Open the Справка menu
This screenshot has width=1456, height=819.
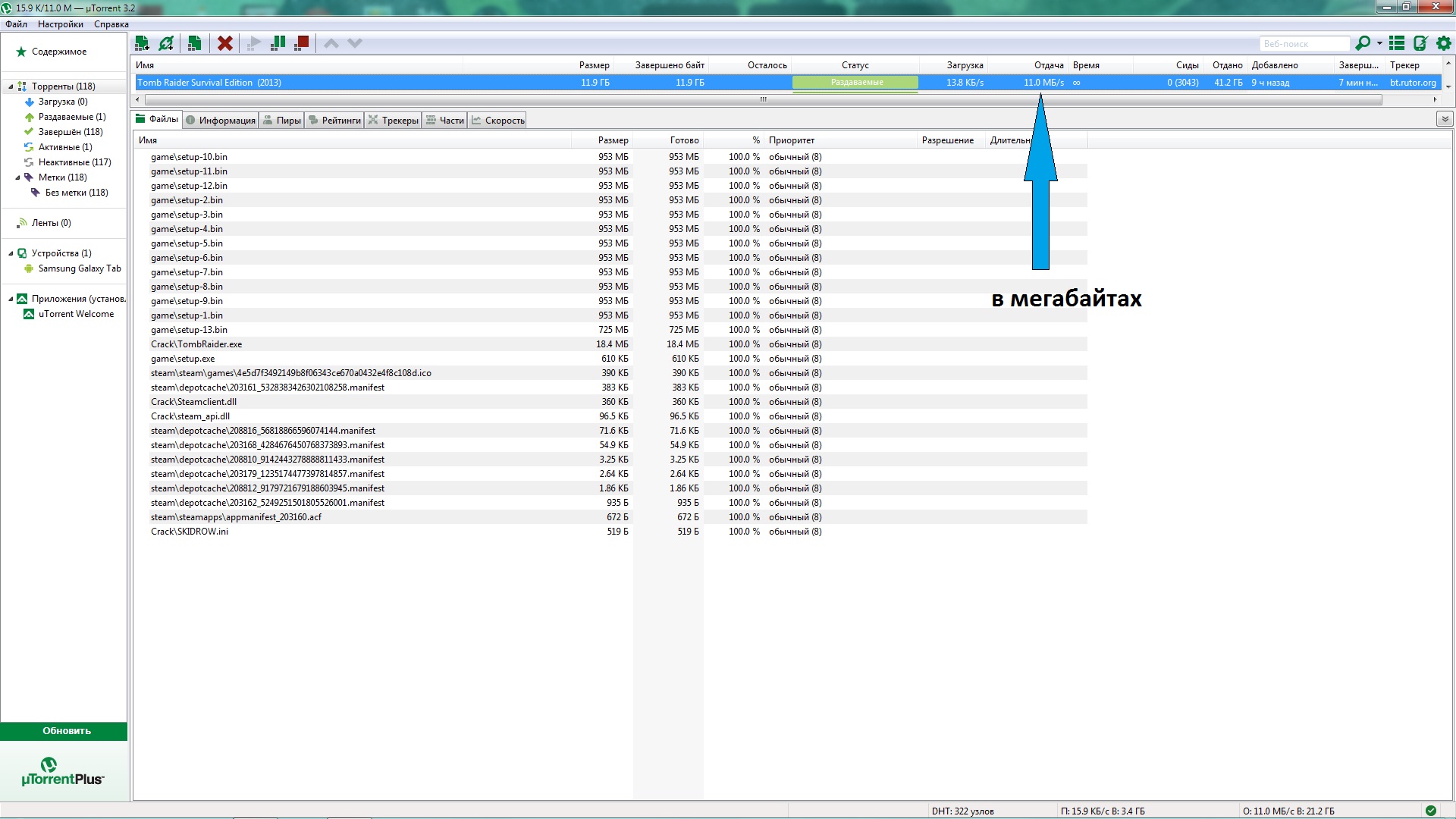point(111,24)
